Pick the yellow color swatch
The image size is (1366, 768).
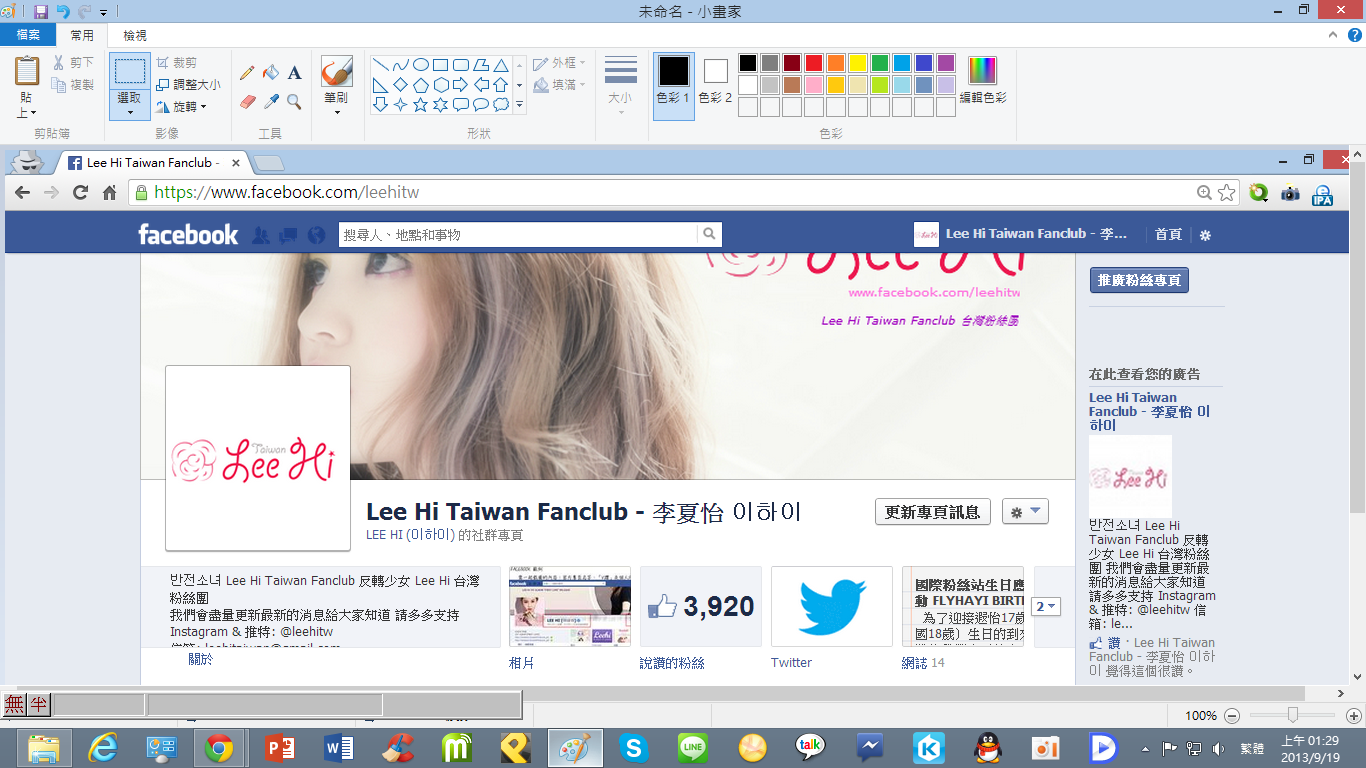coord(858,63)
